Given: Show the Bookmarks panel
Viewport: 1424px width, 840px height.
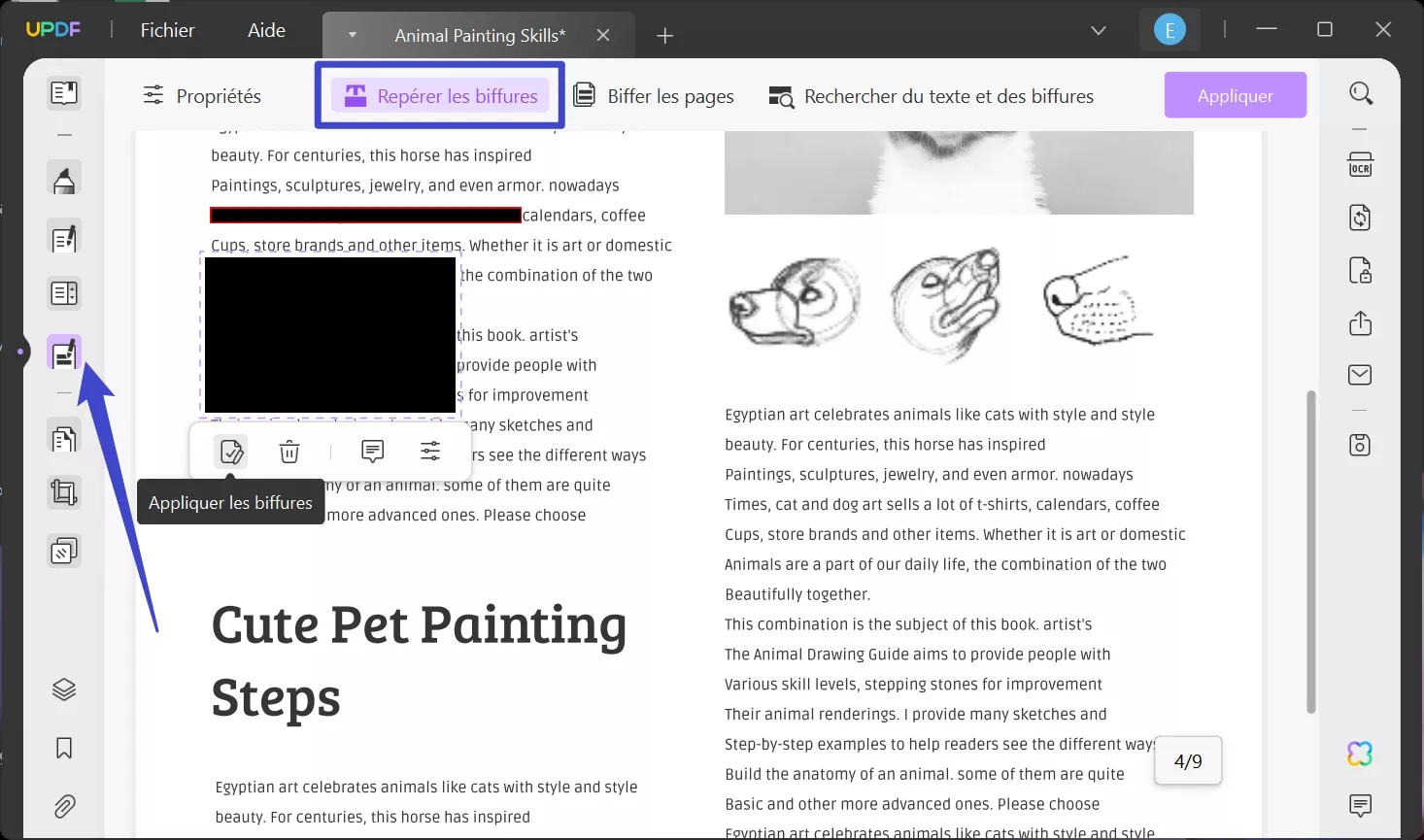Looking at the screenshot, I should pos(64,748).
